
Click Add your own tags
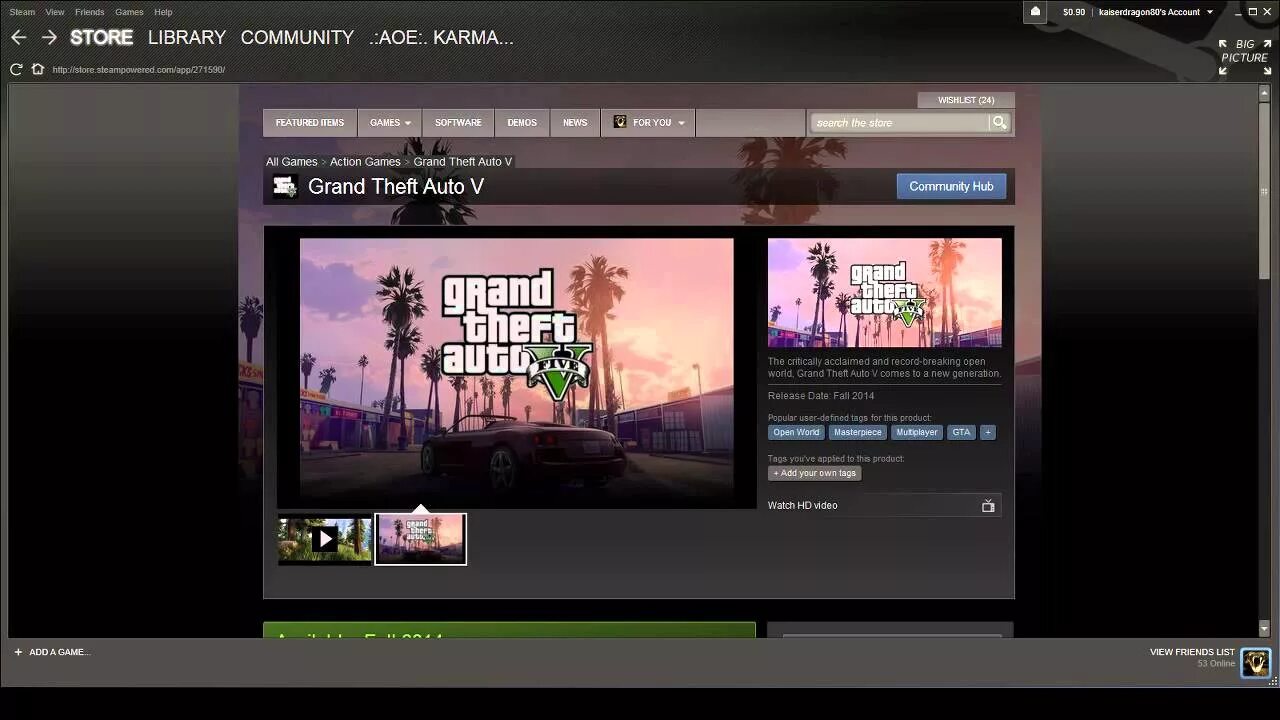coord(815,473)
